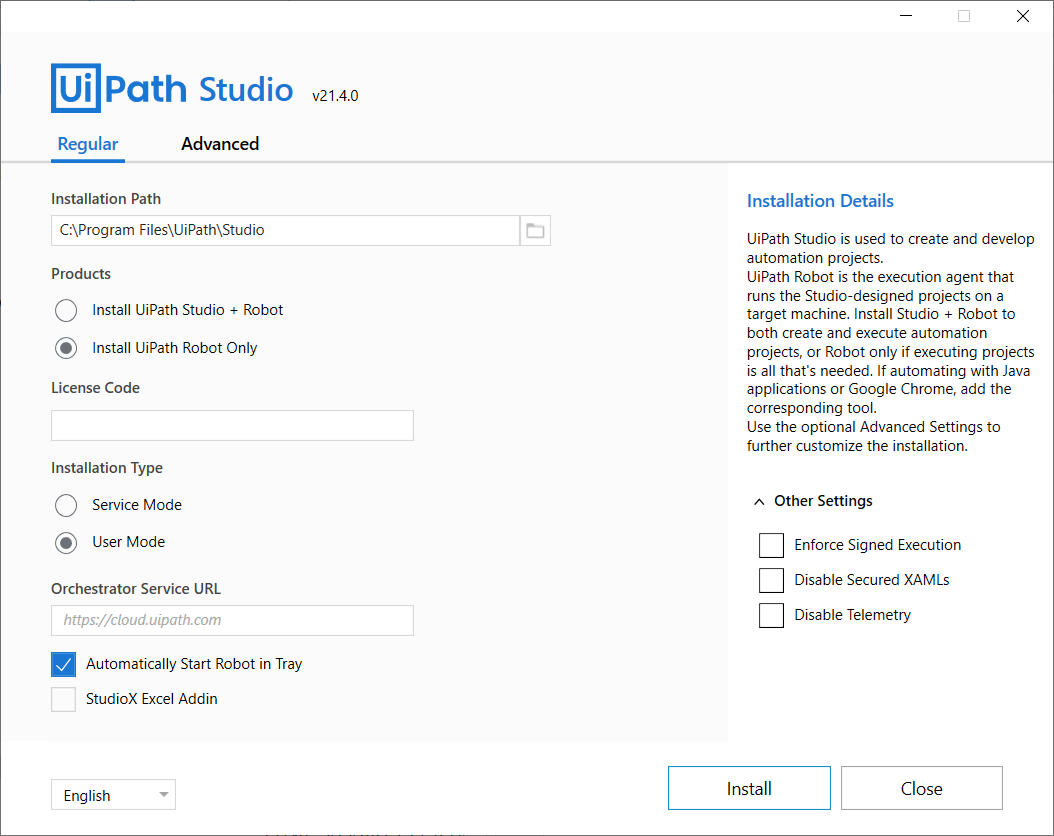Uncheck Automatically Start Robot in Tray
Viewport: 1054px width, 836px height.
(x=63, y=664)
